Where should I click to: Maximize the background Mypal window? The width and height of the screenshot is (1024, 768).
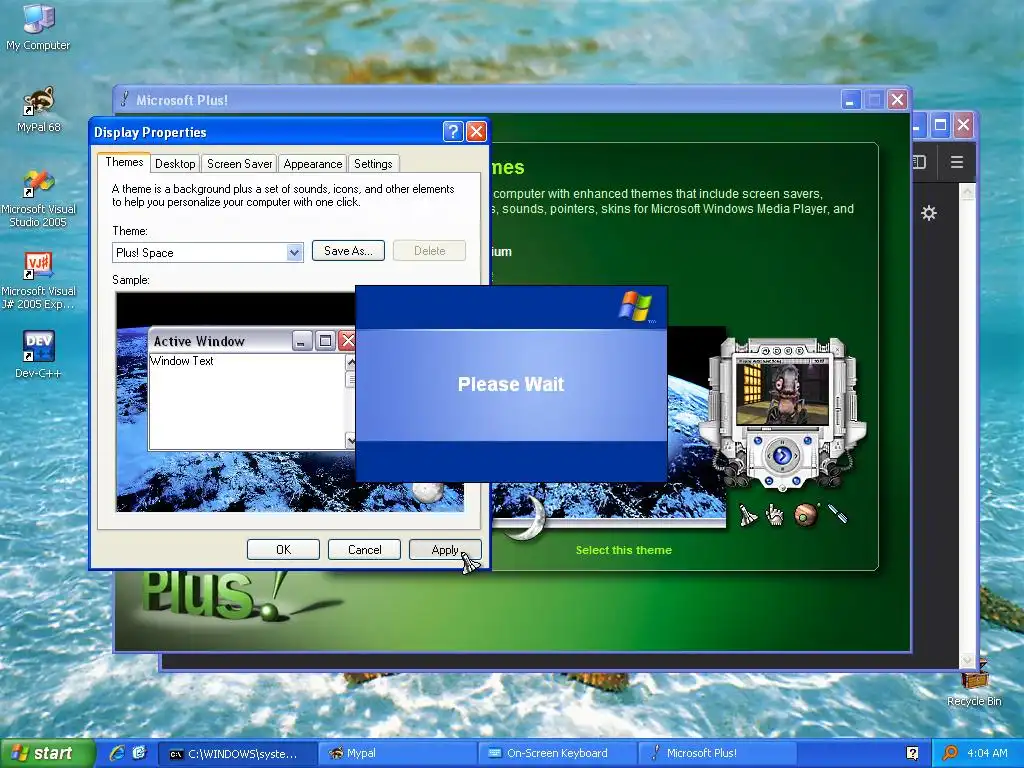pos(940,125)
